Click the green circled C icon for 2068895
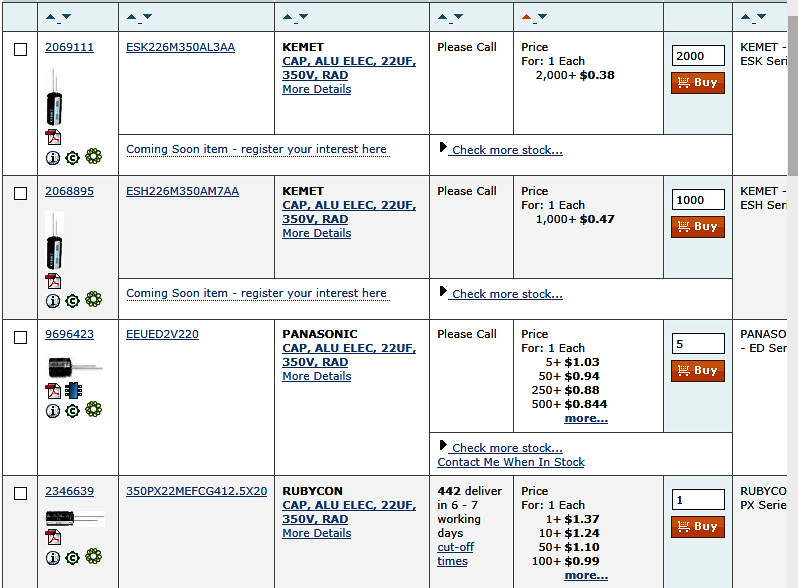 tap(73, 301)
